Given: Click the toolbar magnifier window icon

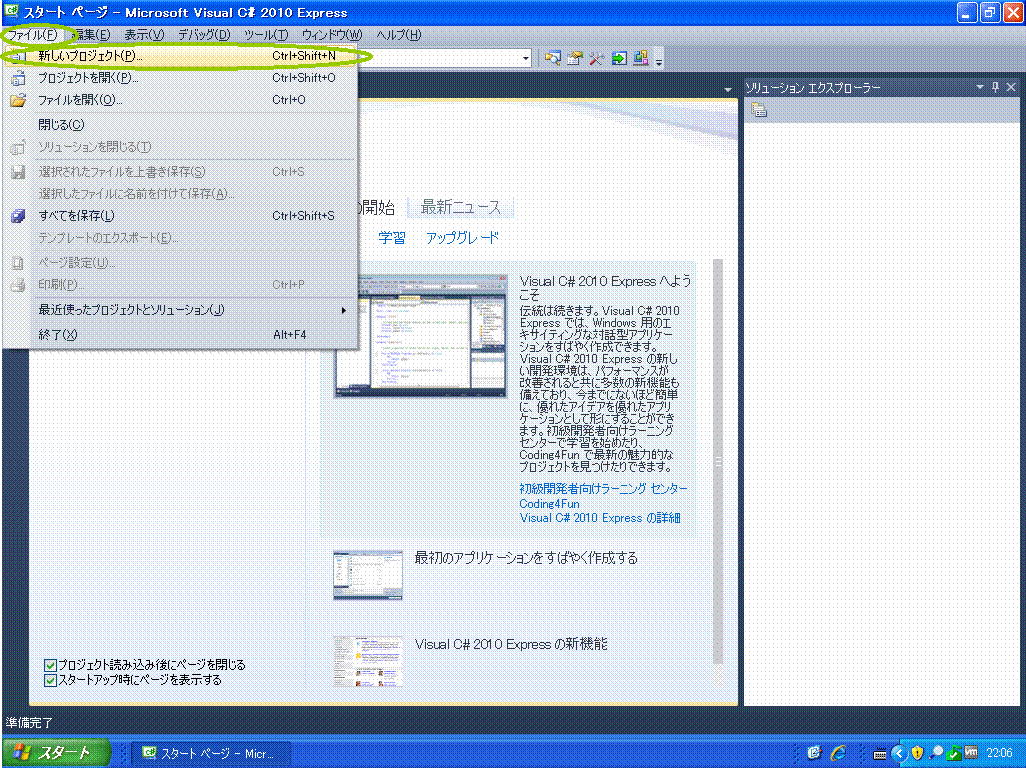Looking at the screenshot, I should click(x=553, y=58).
